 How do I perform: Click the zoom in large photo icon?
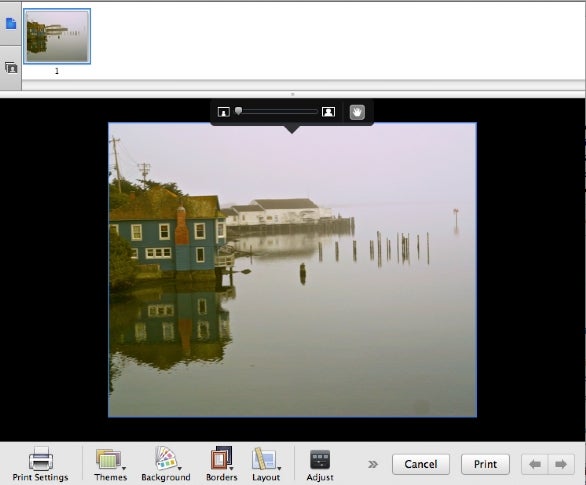(329, 112)
